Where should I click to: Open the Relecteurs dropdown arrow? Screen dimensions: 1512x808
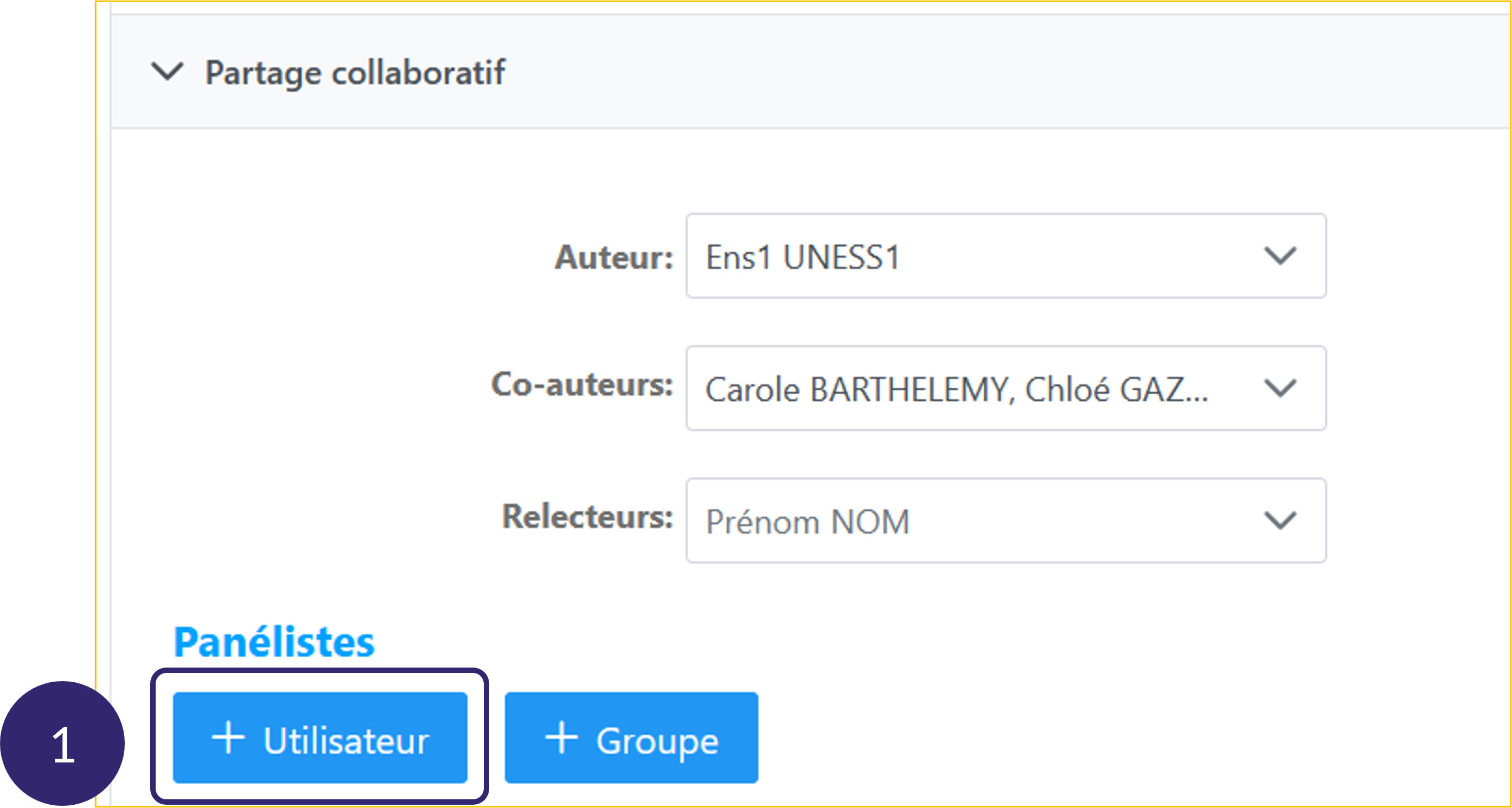pos(1279,521)
